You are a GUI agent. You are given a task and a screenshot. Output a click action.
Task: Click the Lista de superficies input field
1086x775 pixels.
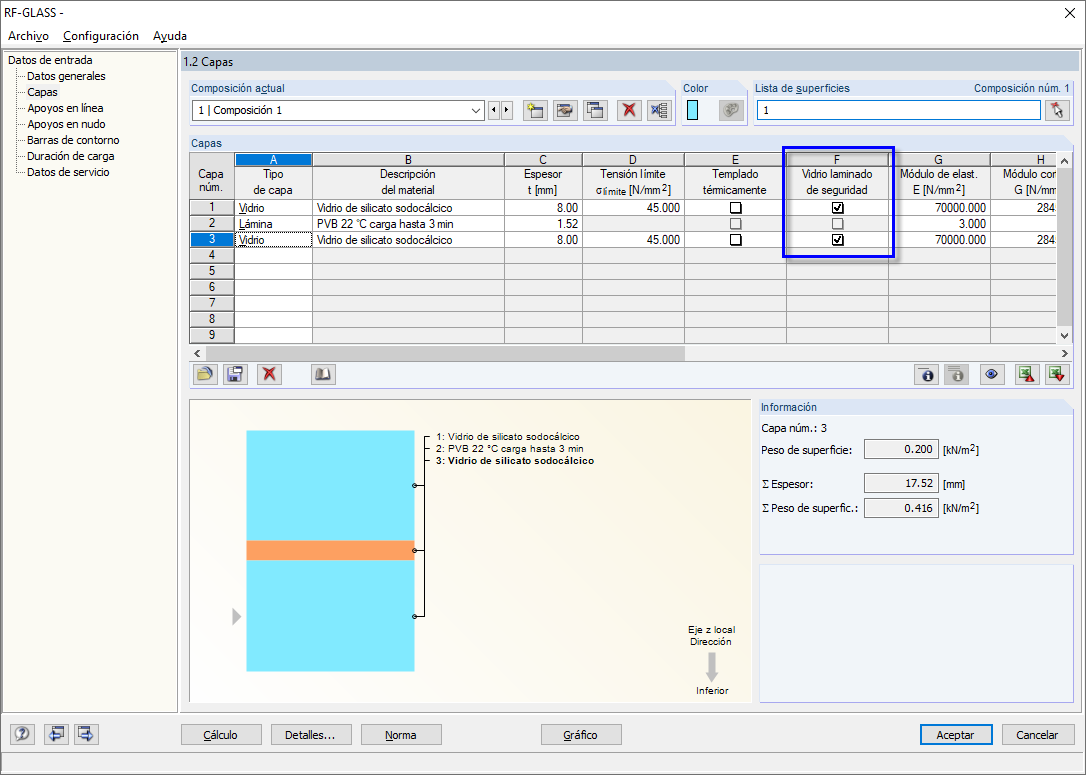click(x=898, y=110)
